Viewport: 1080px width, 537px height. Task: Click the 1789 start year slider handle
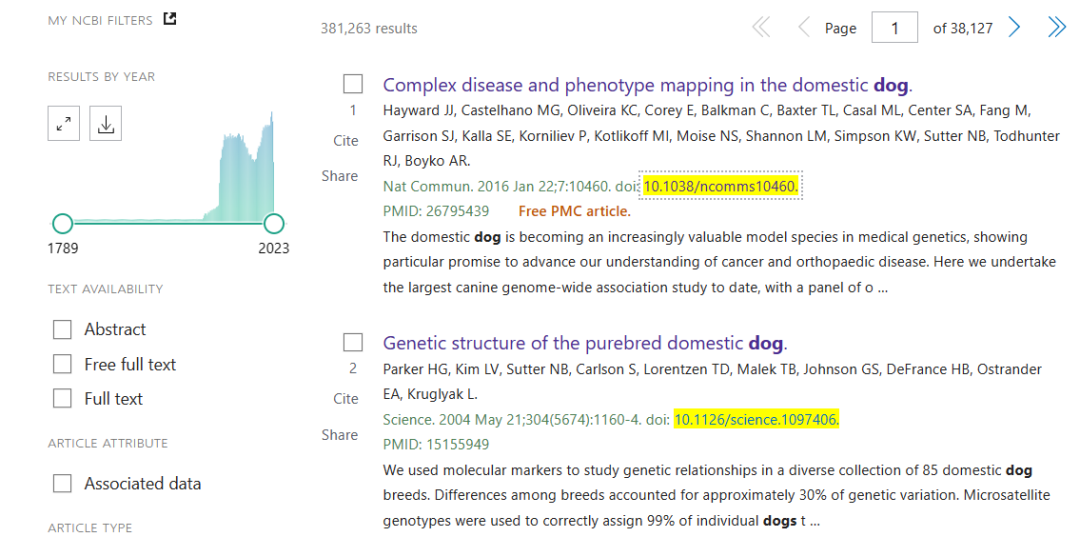click(62, 223)
